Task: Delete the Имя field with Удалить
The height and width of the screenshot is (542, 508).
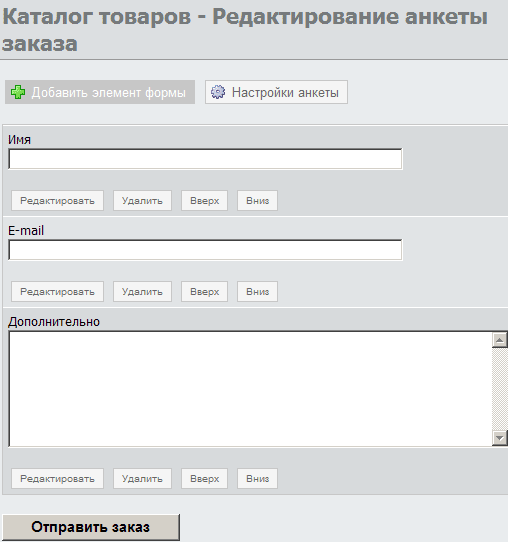Action: [142, 200]
